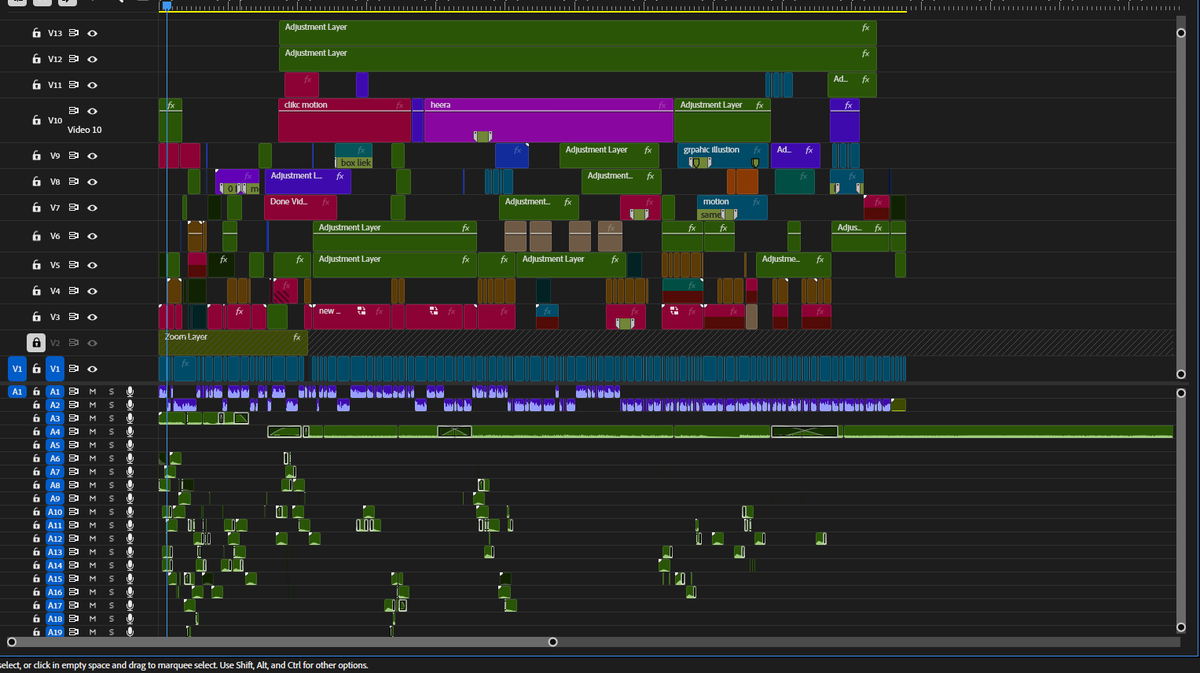This screenshot has width=1200, height=673.
Task: Toggle lock on track V10
Action: (36, 120)
